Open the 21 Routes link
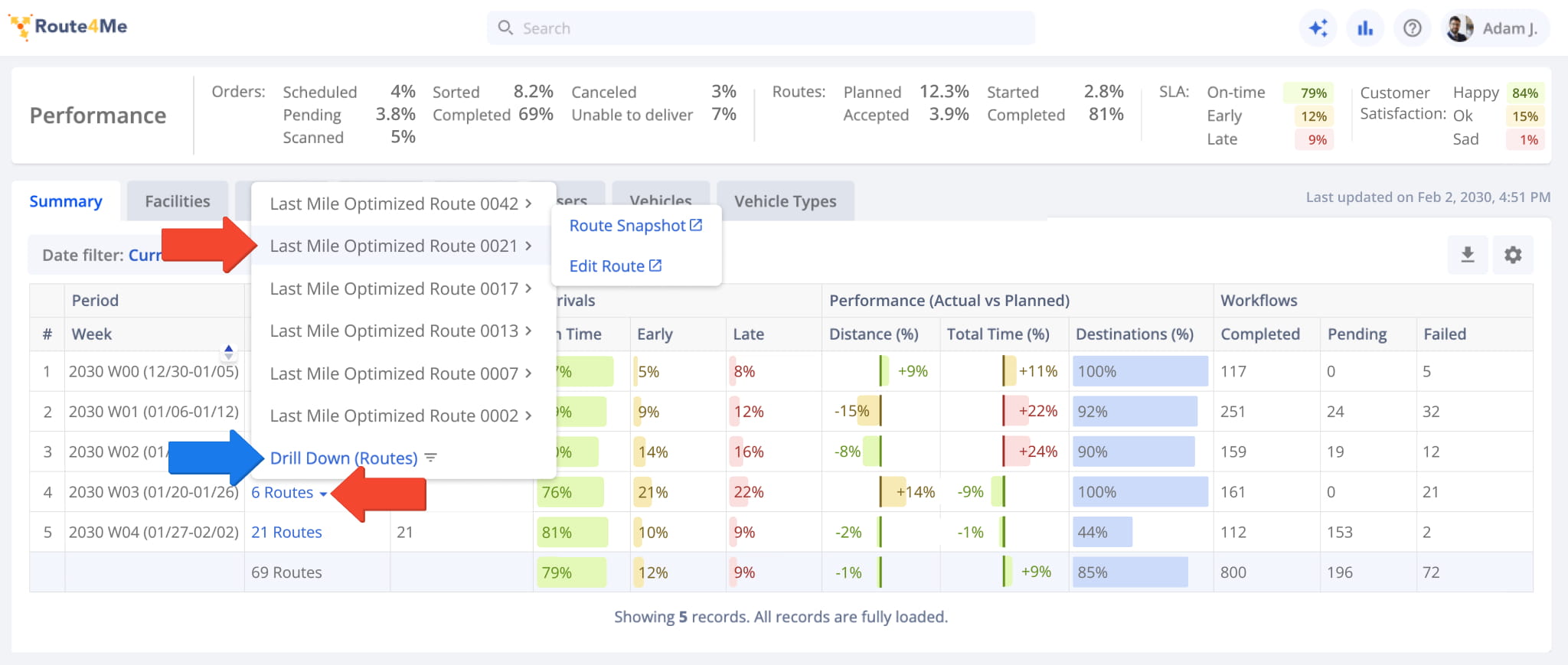Screen dimensions: 1568x665 pos(286,532)
